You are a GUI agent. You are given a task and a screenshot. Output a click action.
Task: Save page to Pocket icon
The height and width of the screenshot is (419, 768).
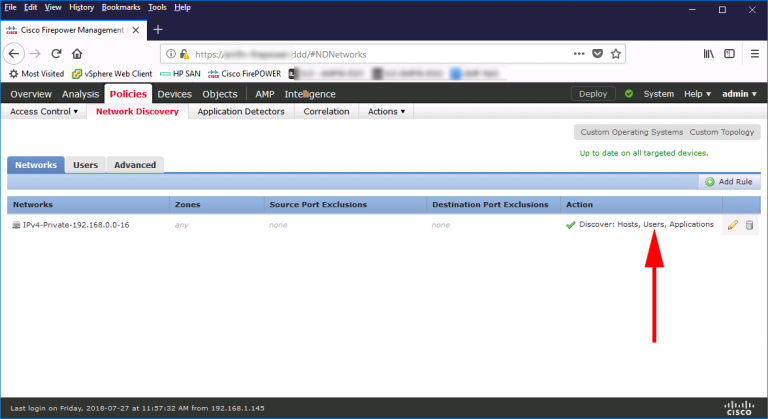598,54
